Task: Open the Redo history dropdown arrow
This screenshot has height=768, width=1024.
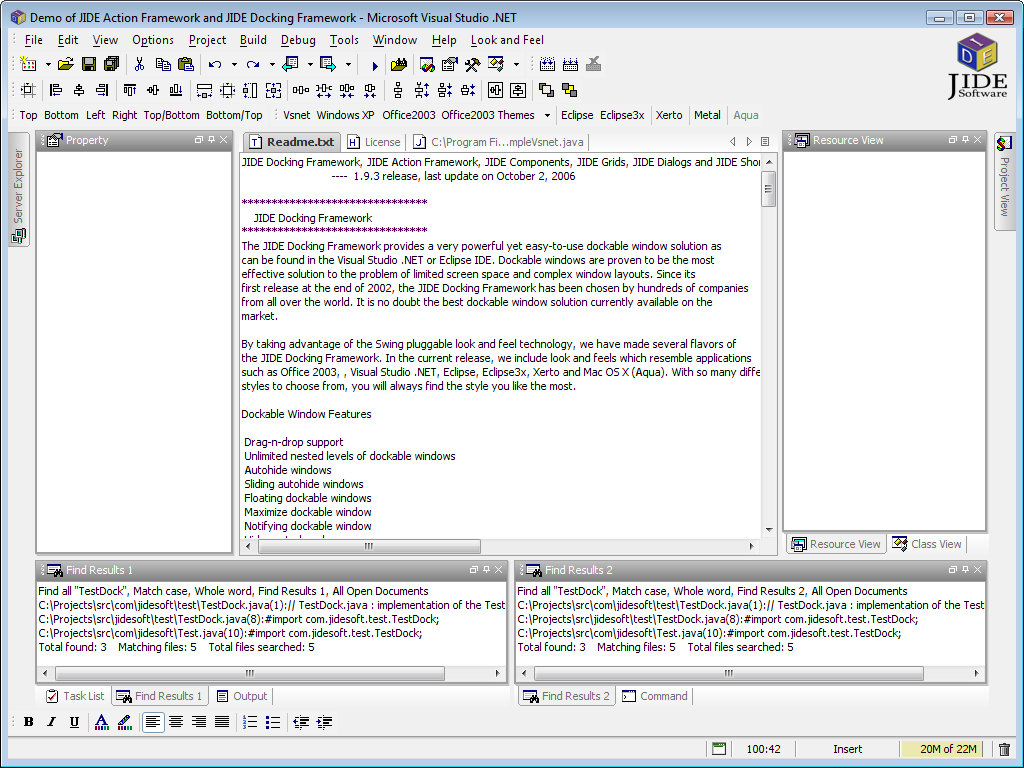Action: pyautogui.click(x=272, y=65)
